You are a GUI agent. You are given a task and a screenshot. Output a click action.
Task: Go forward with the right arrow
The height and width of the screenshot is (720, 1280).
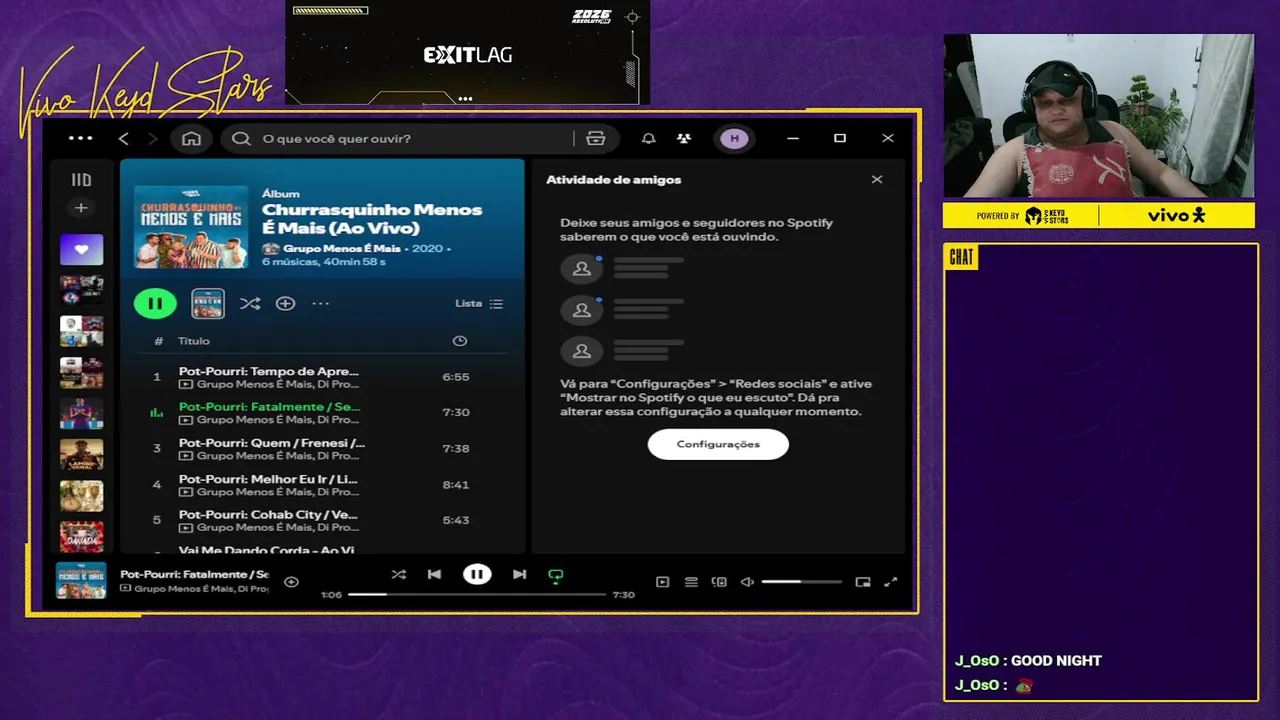pos(152,139)
